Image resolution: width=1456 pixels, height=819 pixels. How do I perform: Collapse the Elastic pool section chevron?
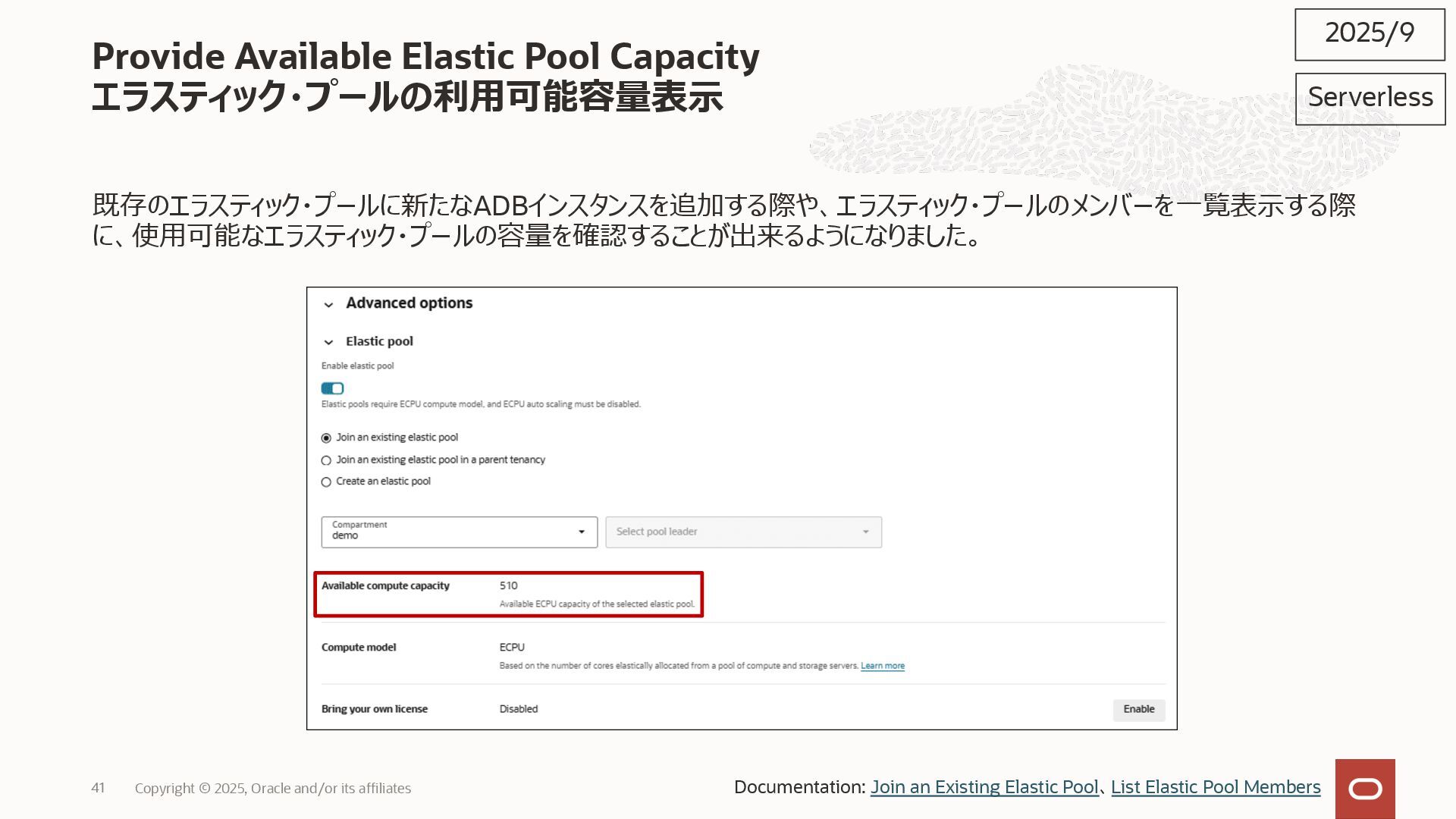tap(328, 343)
